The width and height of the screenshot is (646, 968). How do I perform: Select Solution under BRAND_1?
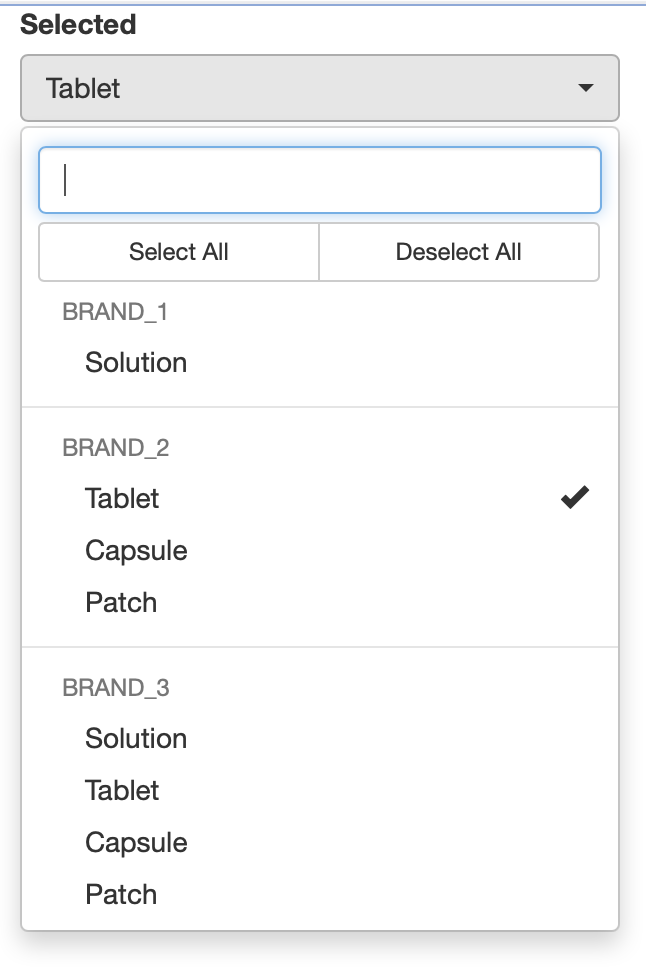tap(137, 362)
